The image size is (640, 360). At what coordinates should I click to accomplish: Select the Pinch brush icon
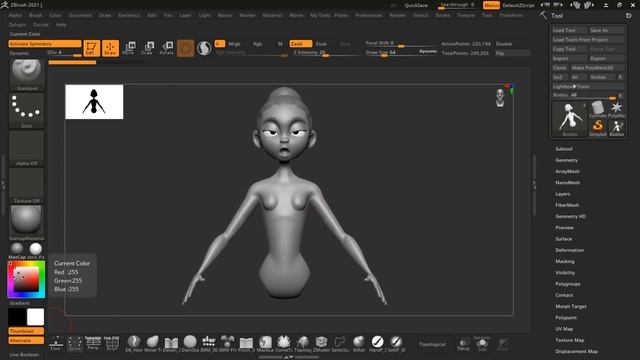pyautogui.click(x=246, y=343)
